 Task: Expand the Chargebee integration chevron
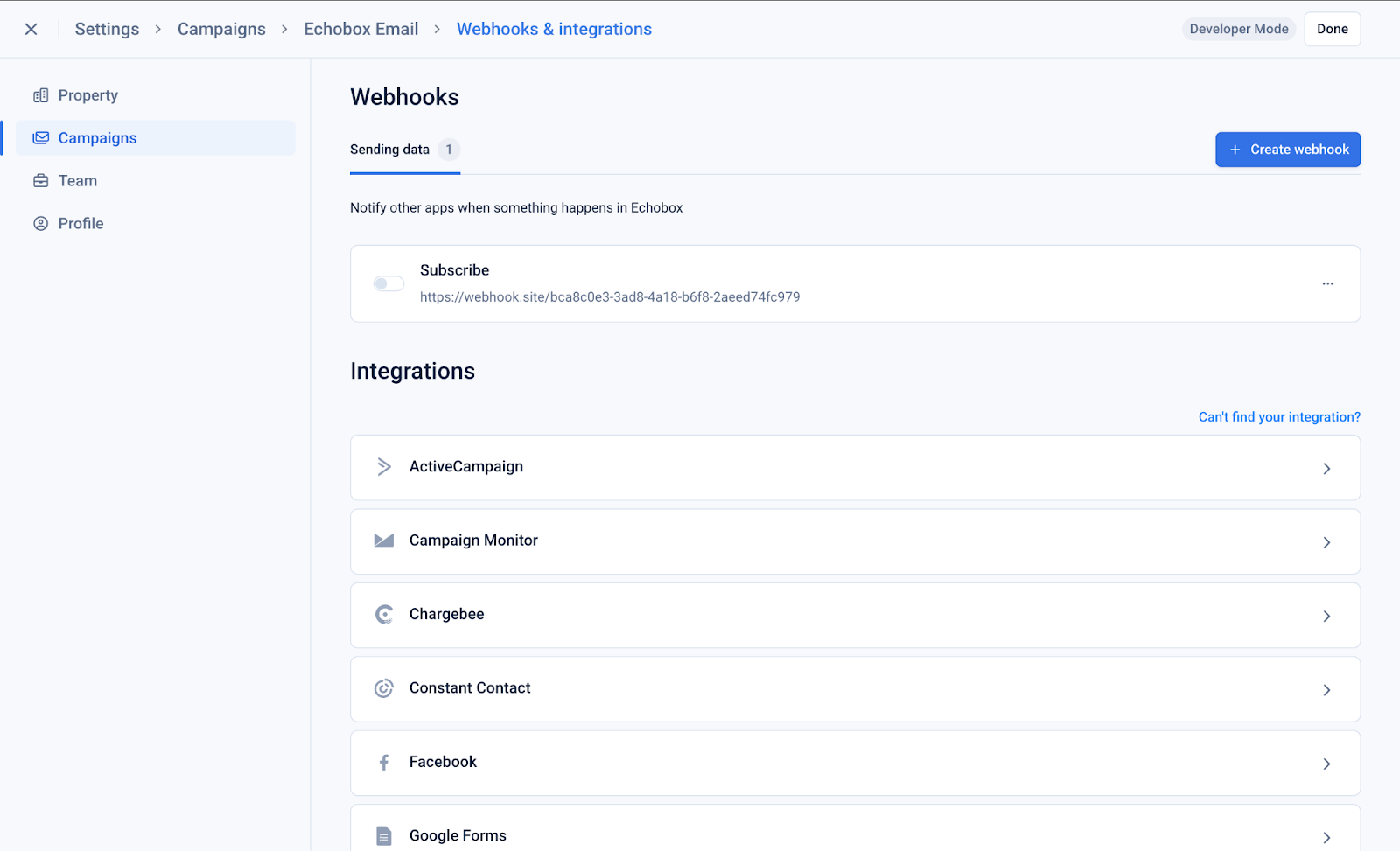click(x=1326, y=617)
